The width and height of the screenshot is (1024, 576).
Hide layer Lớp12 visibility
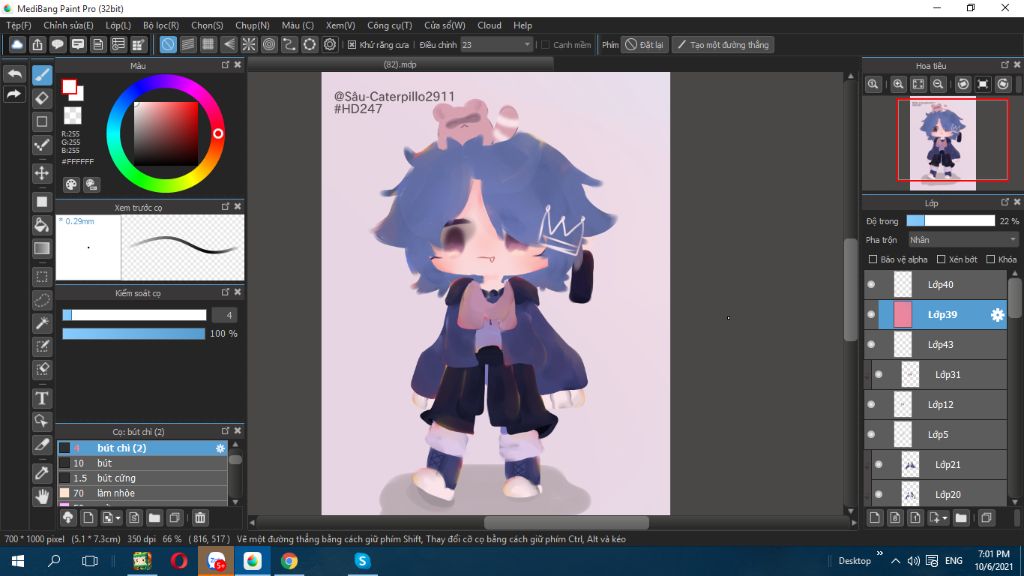click(871, 405)
